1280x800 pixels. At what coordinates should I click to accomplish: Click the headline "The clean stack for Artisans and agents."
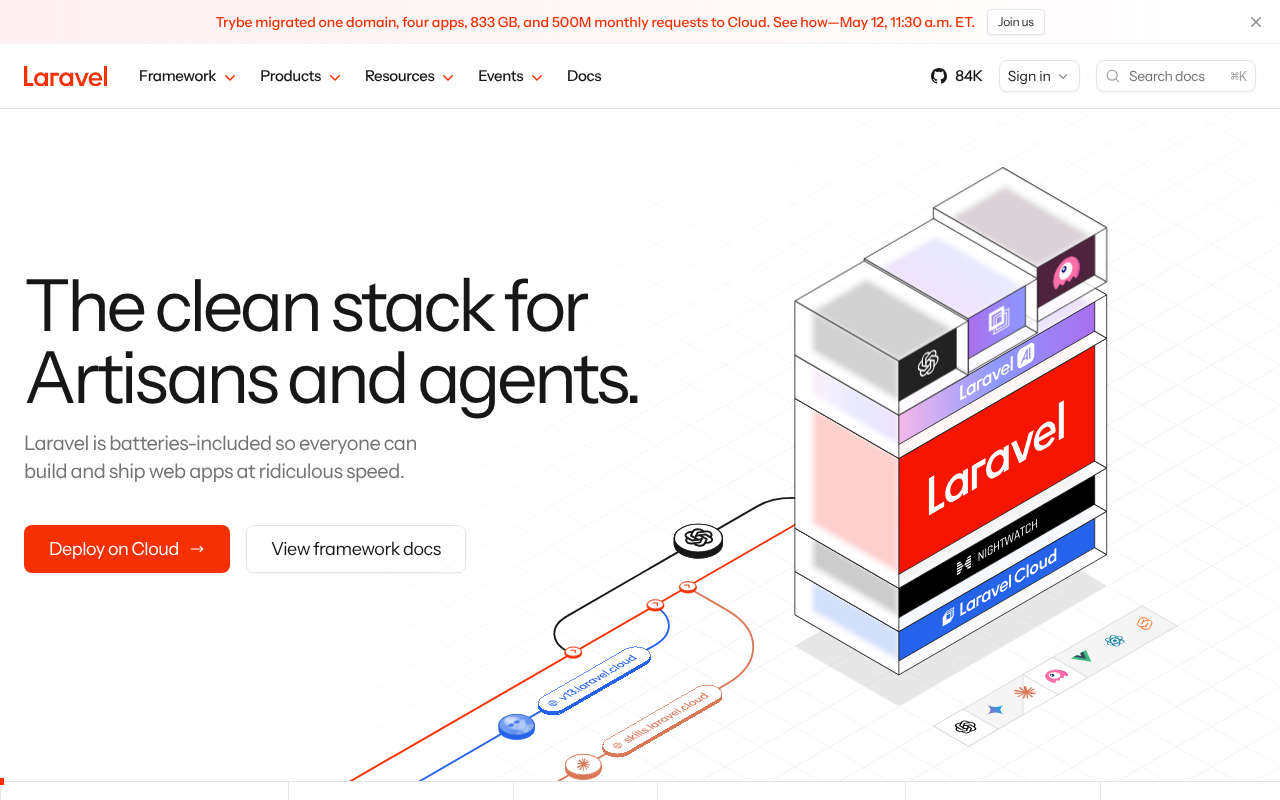tap(331, 342)
